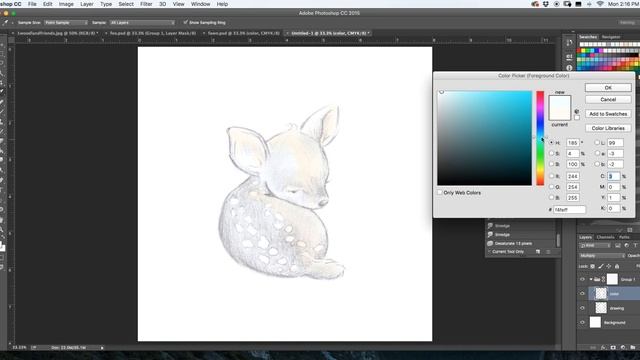Image resolution: width=640 pixels, height=360 pixels.
Task: Hide the Group 1 layer group
Action: (x=582, y=280)
